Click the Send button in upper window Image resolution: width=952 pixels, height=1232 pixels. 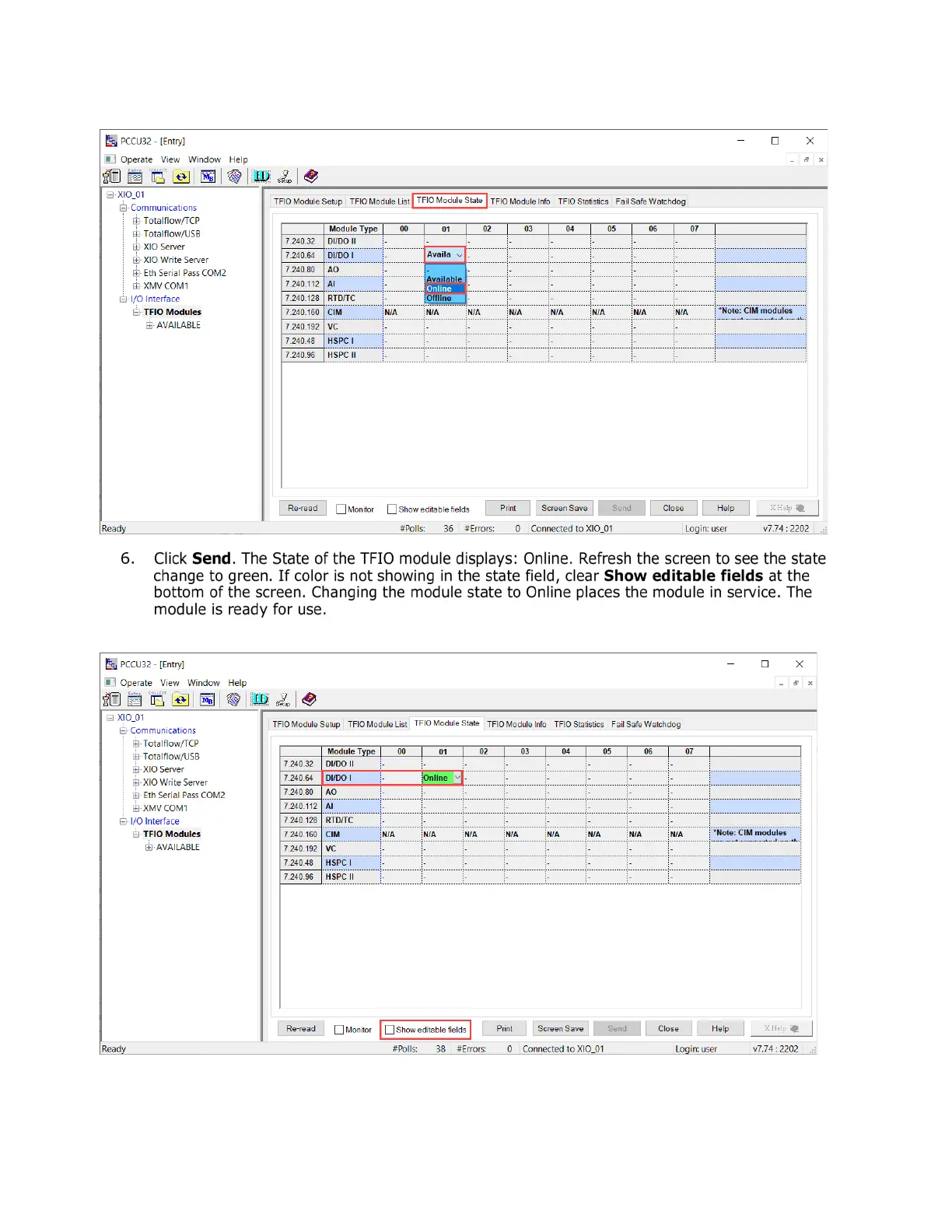pos(621,508)
